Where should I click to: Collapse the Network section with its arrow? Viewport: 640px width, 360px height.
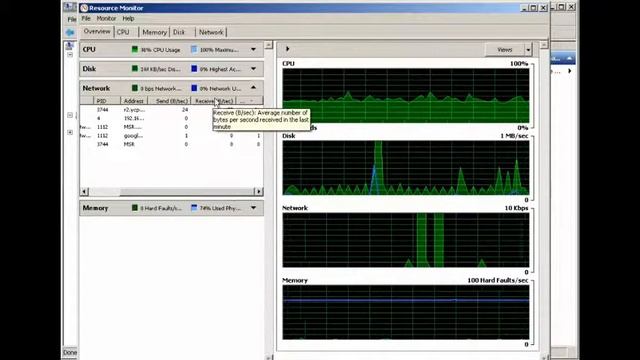[253, 87]
